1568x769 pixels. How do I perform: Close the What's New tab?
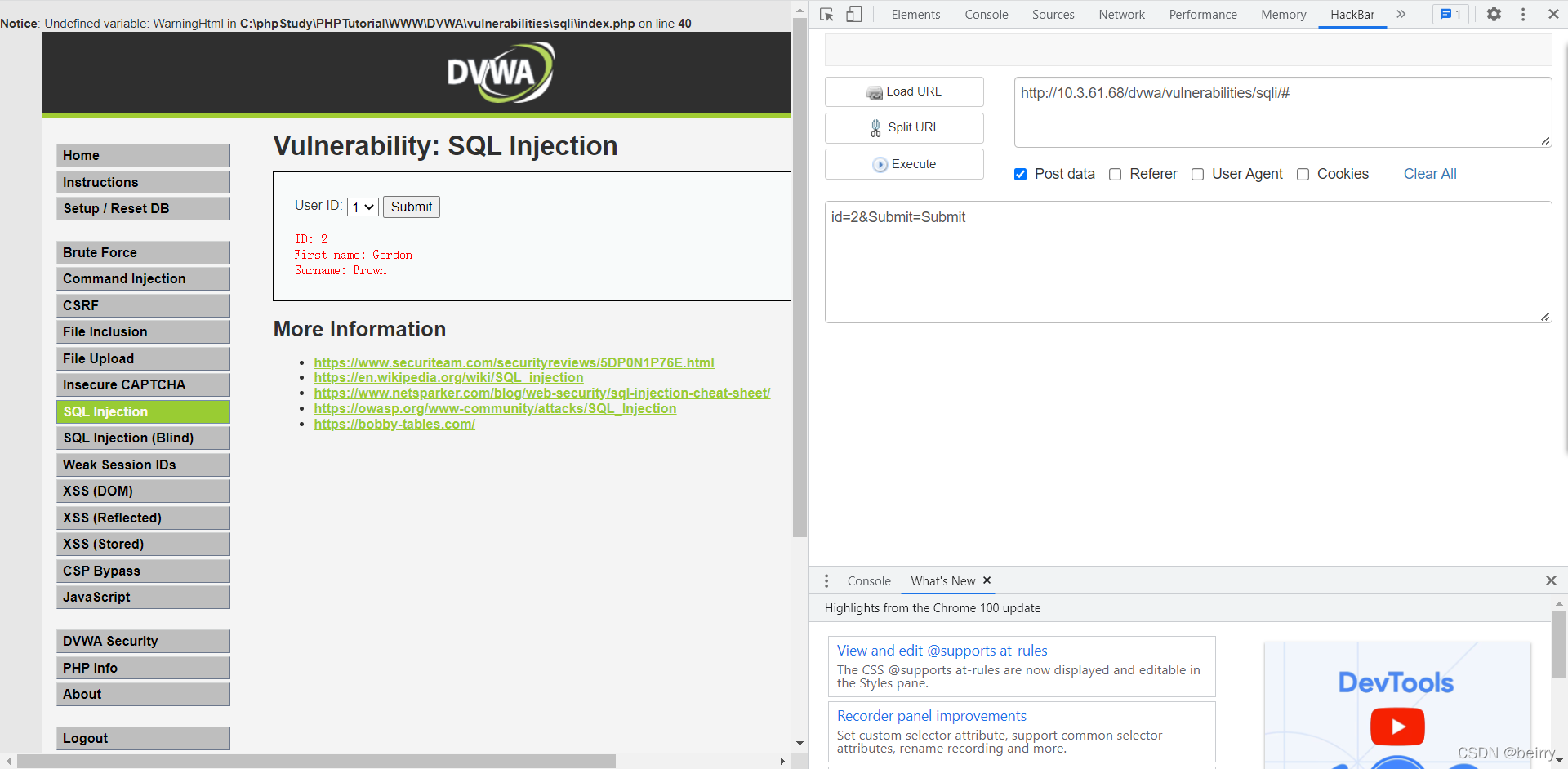987,580
